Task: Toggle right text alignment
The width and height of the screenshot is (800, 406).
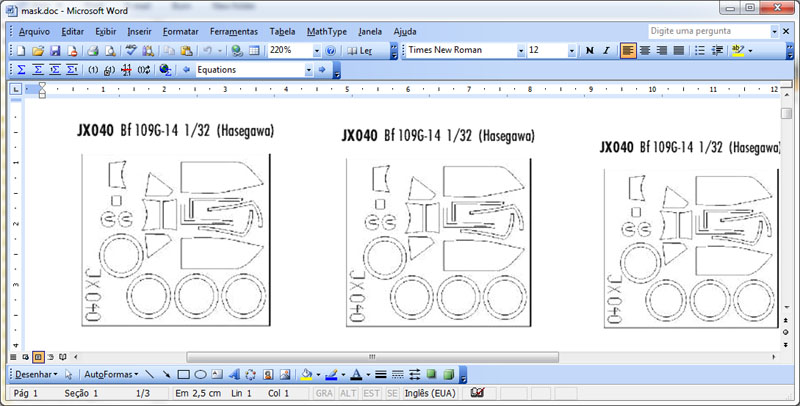Action: tap(662, 50)
